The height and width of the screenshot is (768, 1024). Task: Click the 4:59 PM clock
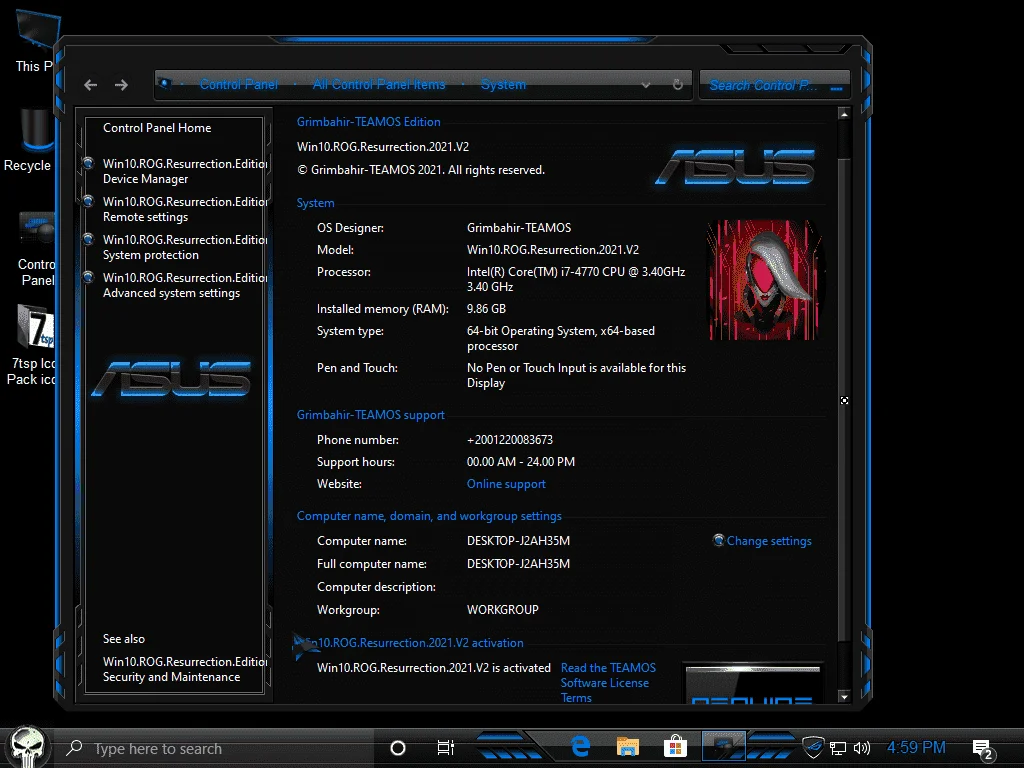916,747
